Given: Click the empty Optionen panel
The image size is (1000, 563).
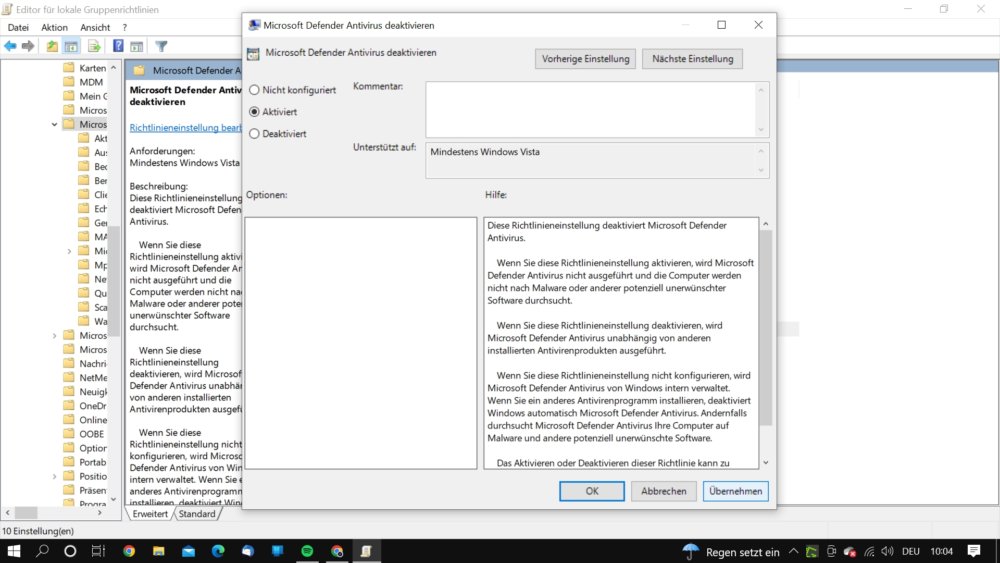Looking at the screenshot, I should 361,343.
